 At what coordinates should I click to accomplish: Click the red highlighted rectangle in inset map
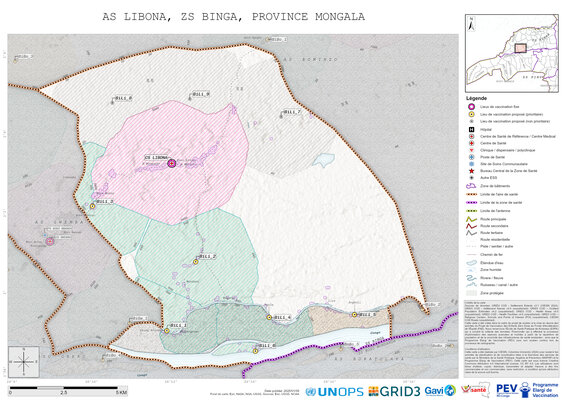pyautogui.click(x=520, y=48)
